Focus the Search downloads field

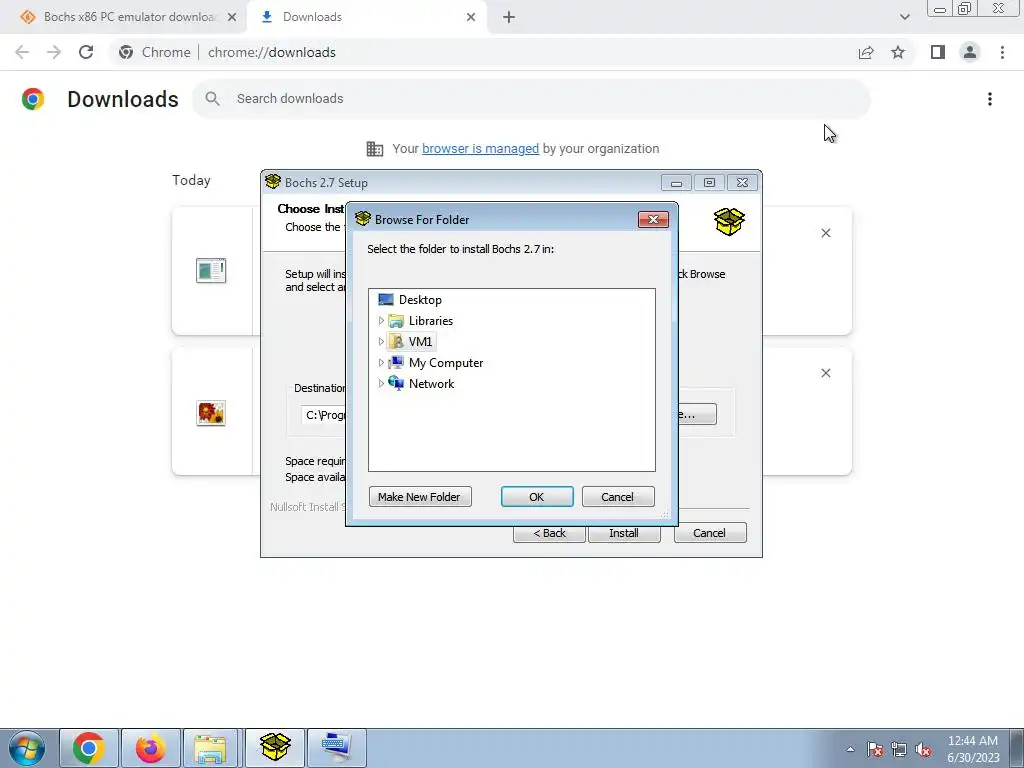530,99
